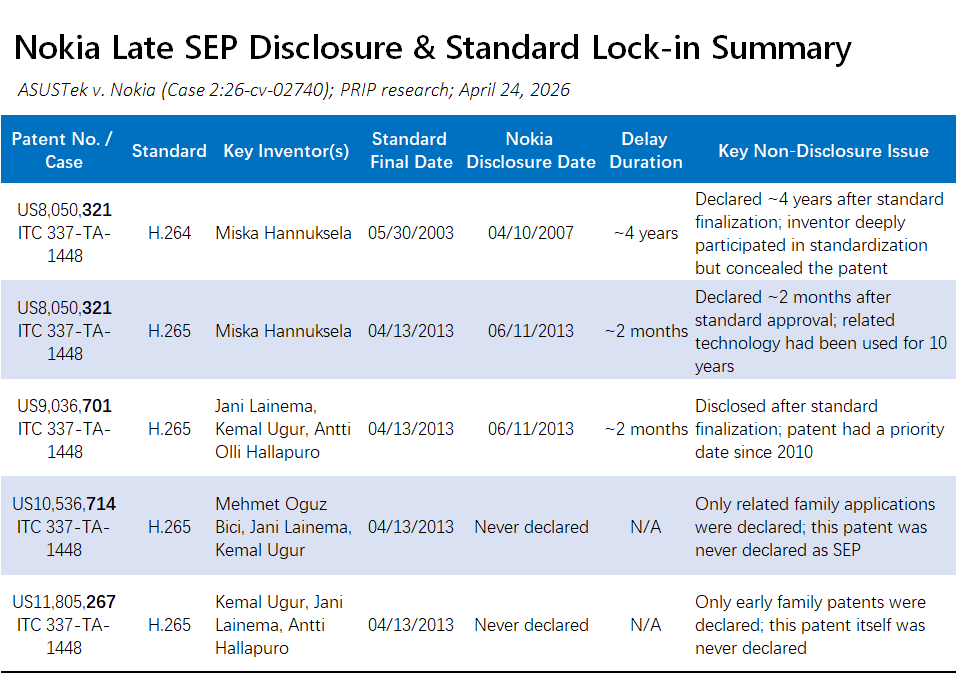Select the 'Standard' column header
956x673 pixels.
coord(169,151)
